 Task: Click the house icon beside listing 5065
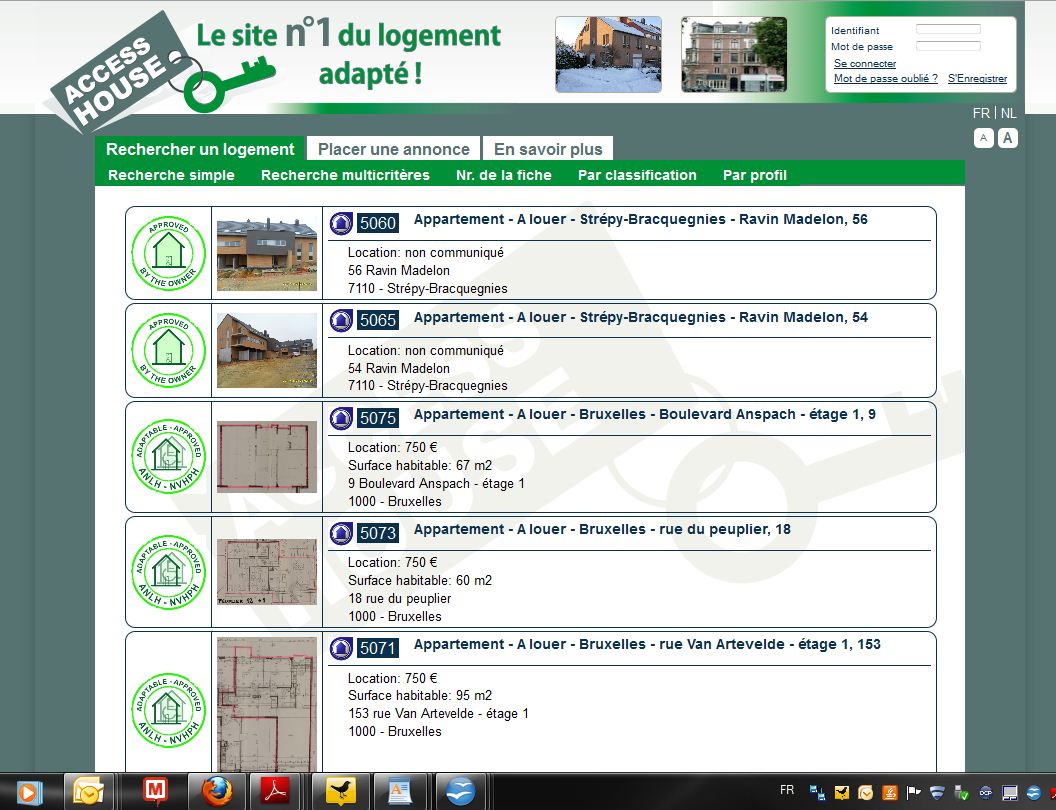click(341, 320)
